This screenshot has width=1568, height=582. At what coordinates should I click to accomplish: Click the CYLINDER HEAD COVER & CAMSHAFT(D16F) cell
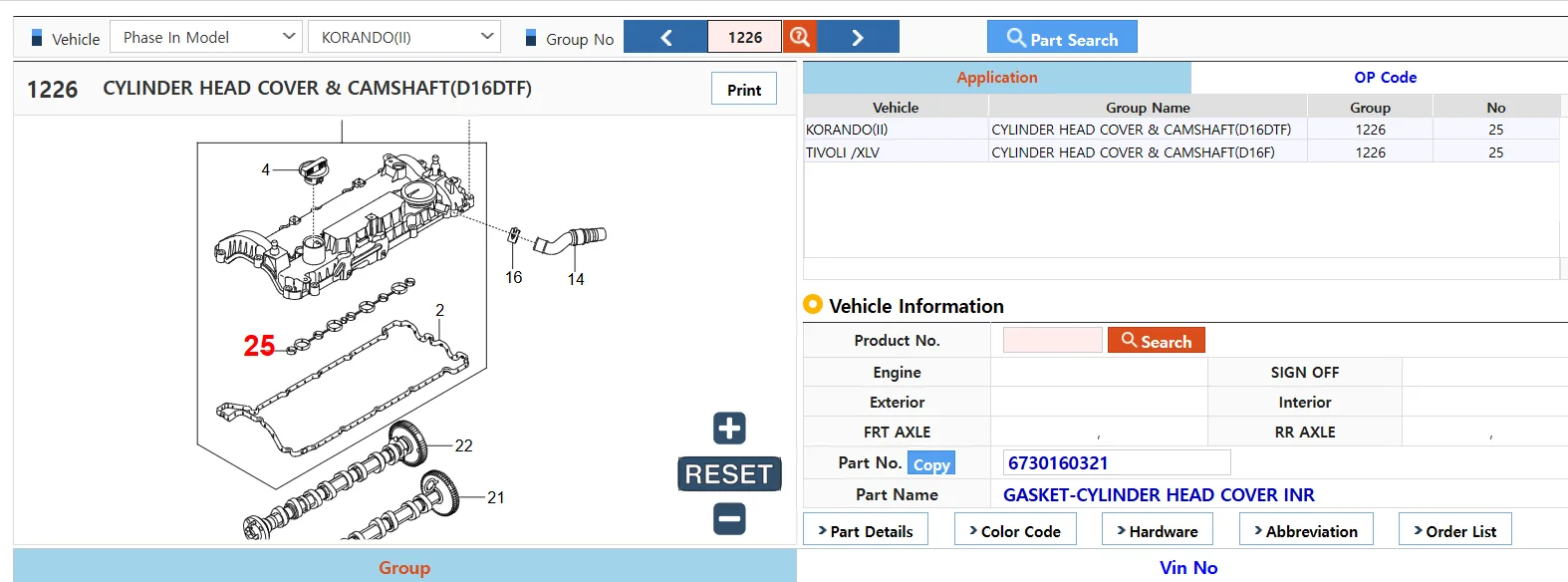[1148, 151]
